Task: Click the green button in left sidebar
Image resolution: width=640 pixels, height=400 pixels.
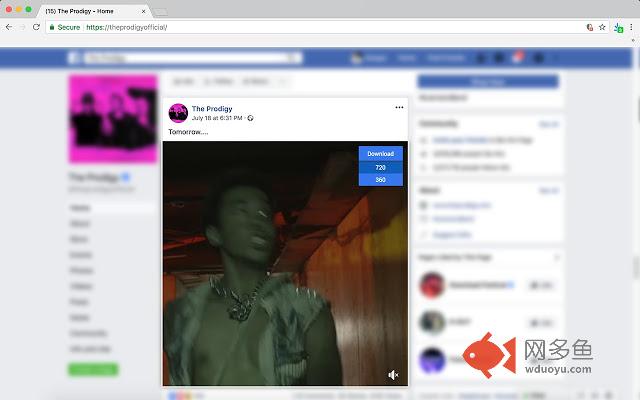Action: 93,369
